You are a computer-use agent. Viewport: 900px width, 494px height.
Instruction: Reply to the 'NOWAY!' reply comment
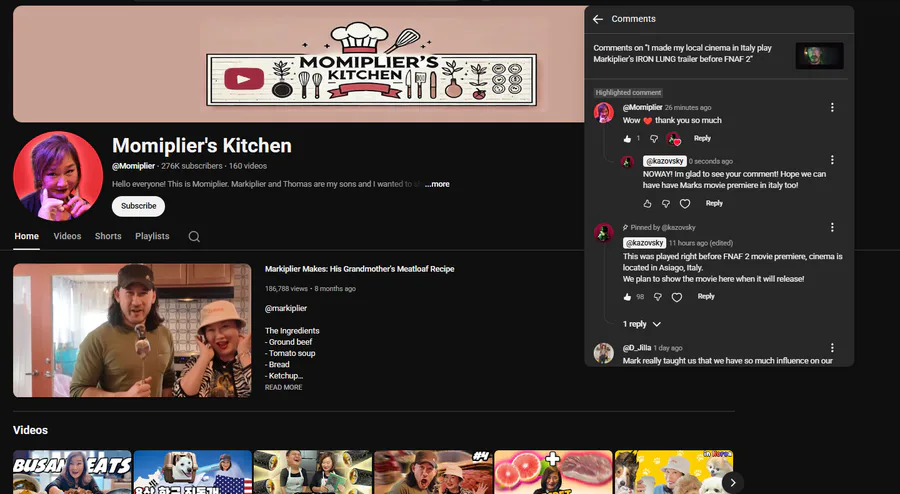point(714,203)
